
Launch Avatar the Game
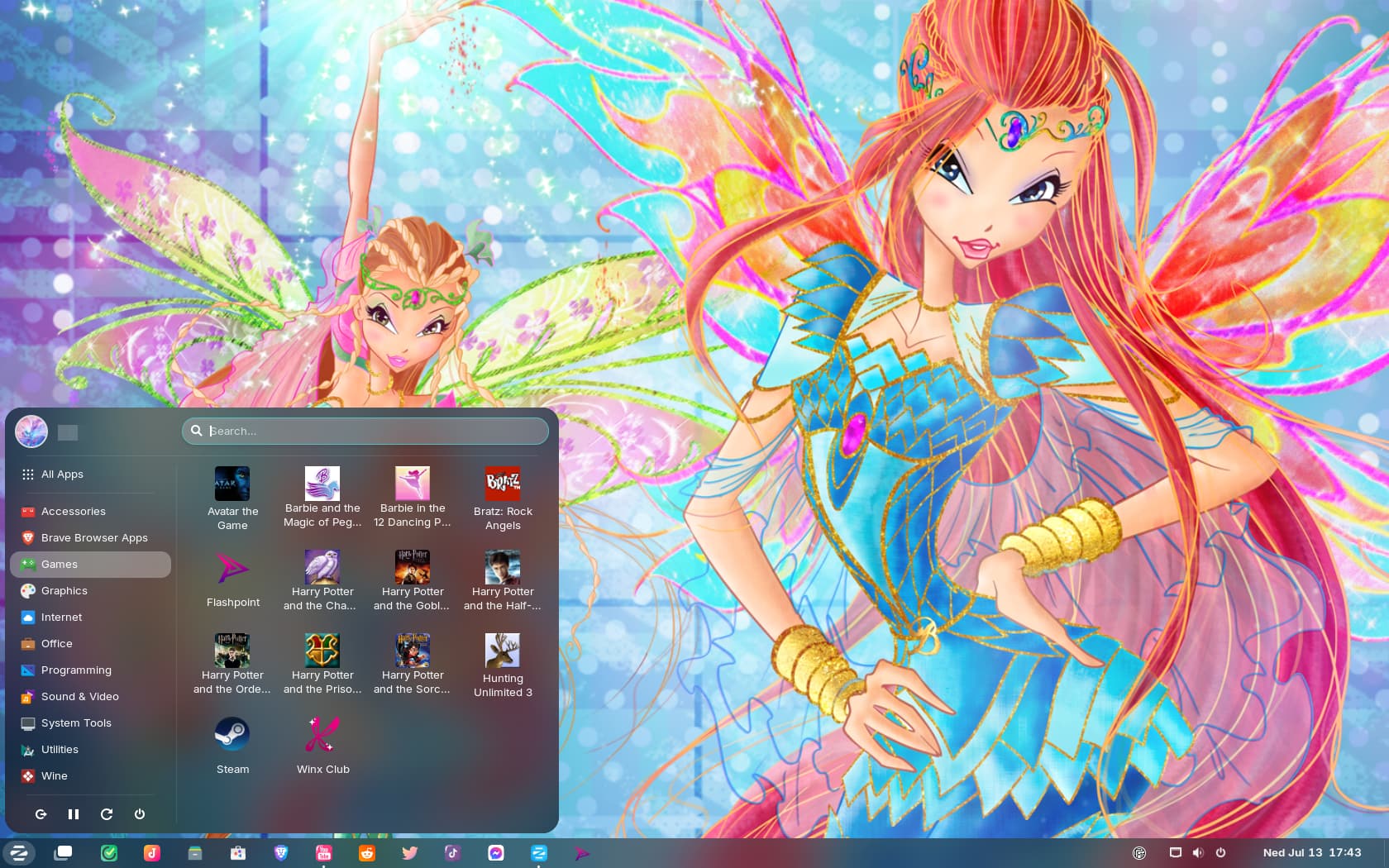pos(232,498)
